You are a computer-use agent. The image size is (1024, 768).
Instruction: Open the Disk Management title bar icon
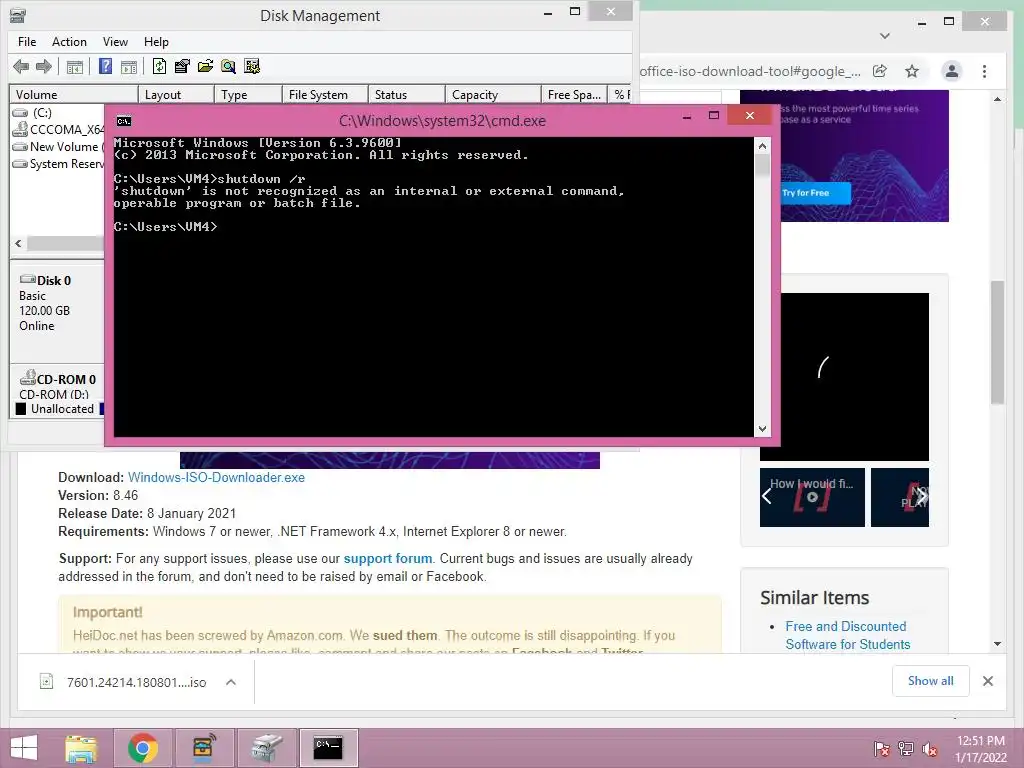point(18,15)
